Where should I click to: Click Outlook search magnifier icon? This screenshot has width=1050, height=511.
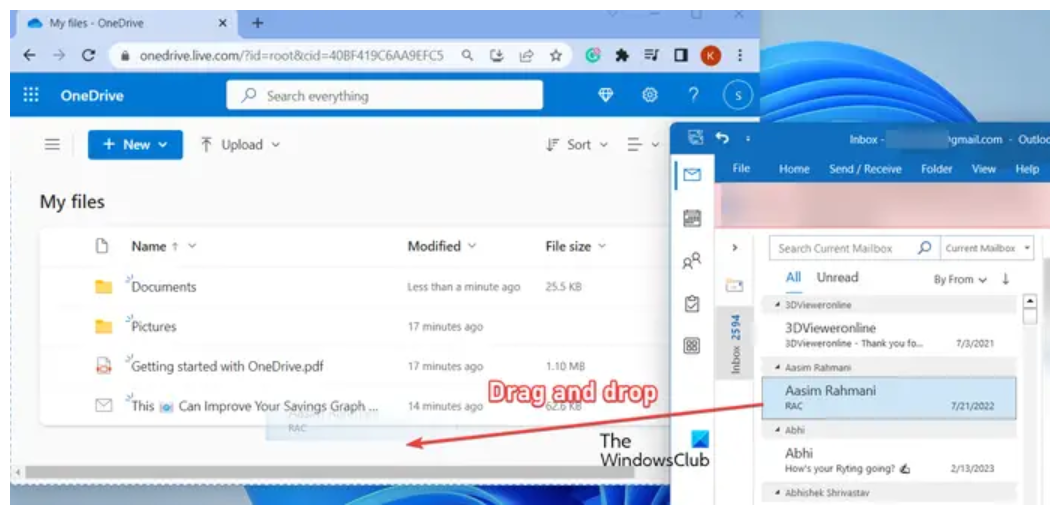[x=924, y=248]
